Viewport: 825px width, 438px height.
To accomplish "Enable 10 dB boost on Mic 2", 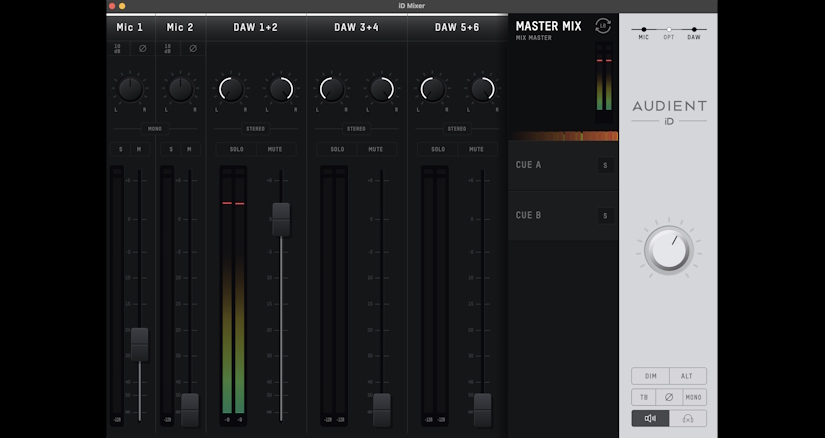I will click(168, 48).
